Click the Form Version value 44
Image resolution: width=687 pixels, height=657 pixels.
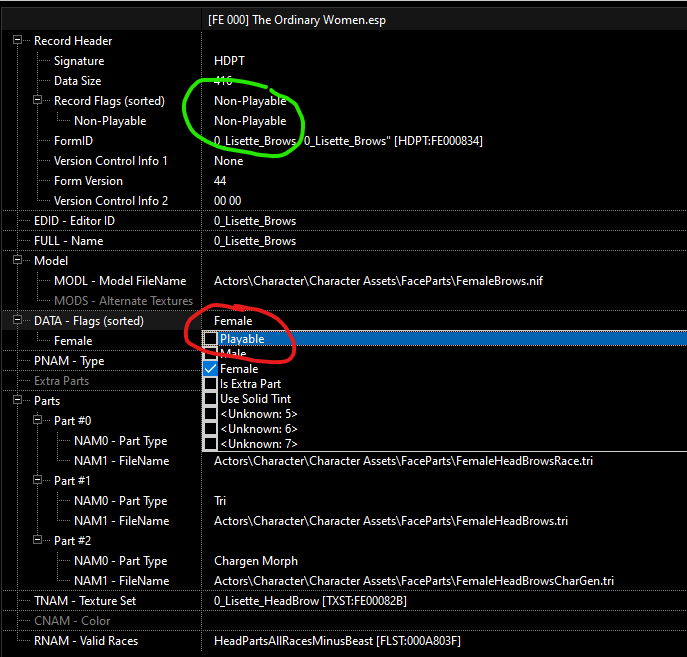click(x=220, y=181)
